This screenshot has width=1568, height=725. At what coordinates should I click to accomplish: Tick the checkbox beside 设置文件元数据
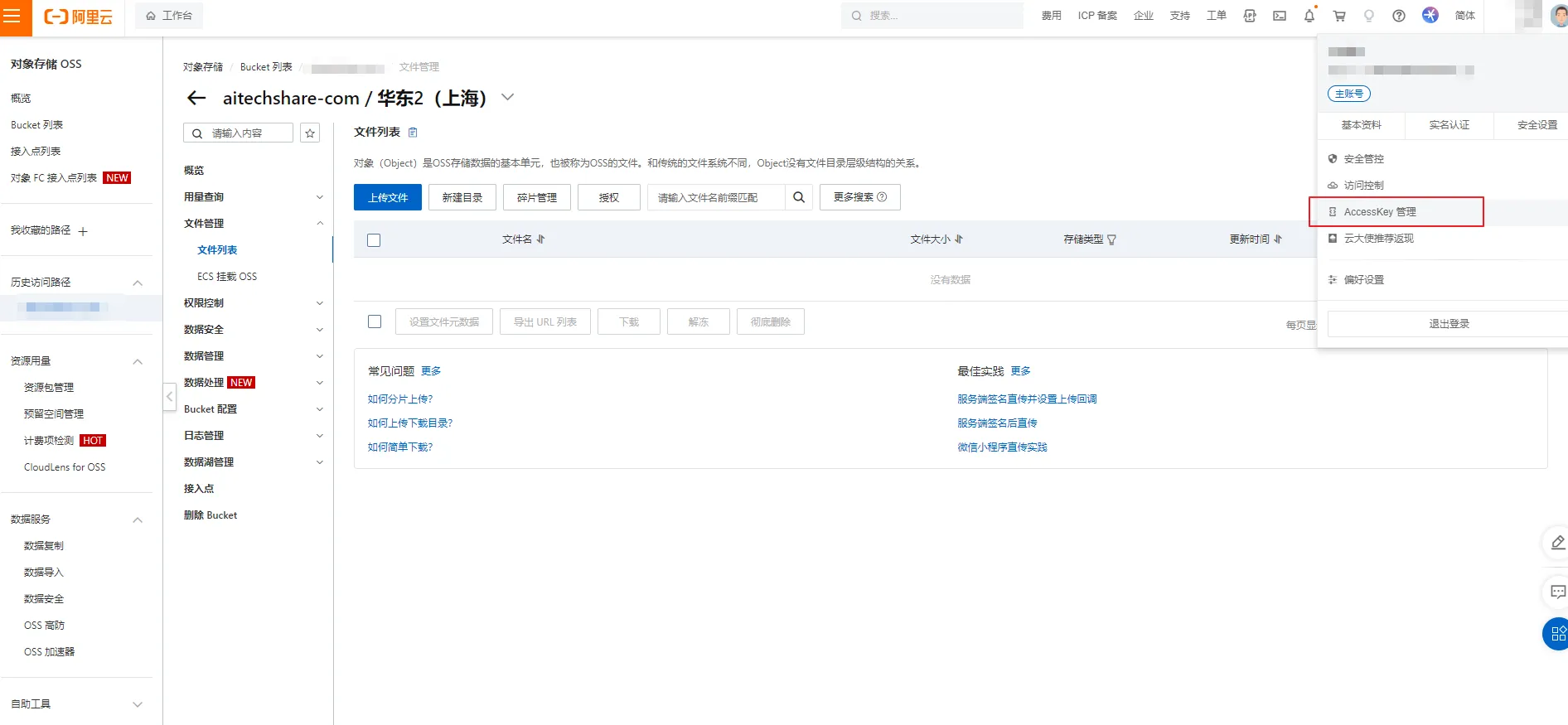point(375,321)
